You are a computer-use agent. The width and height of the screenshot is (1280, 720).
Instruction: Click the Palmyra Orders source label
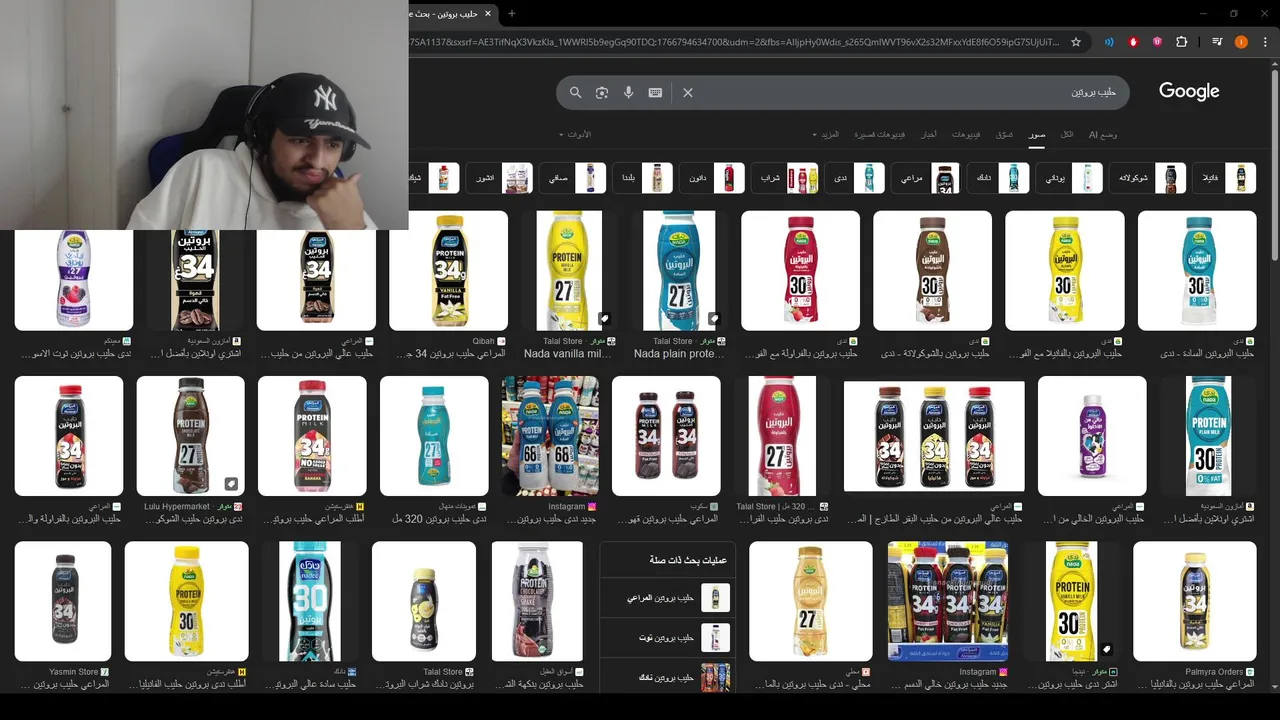coord(1214,672)
